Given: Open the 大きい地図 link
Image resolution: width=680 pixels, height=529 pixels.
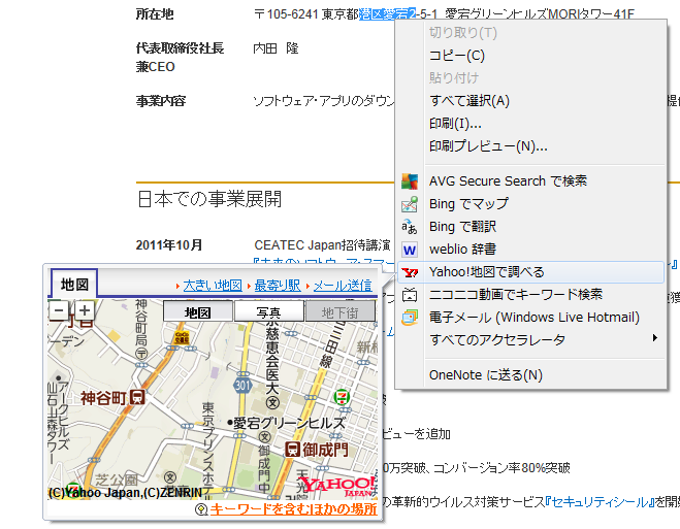Looking at the screenshot, I should 212,285.
